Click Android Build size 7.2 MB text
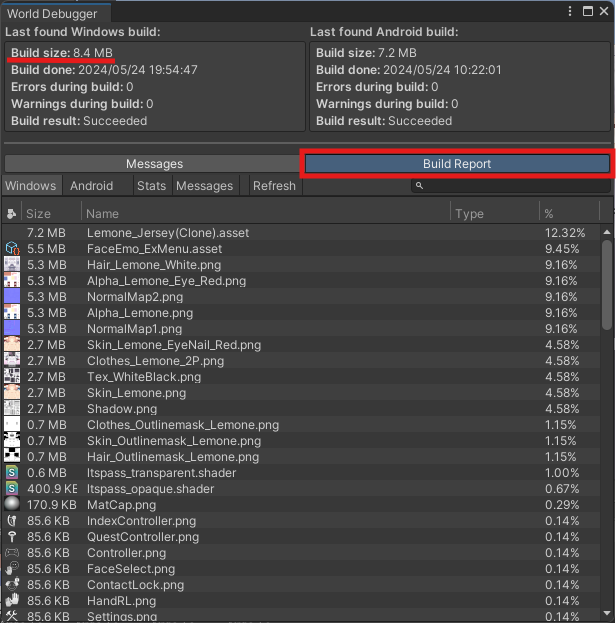The width and height of the screenshot is (616, 623). 366,53
